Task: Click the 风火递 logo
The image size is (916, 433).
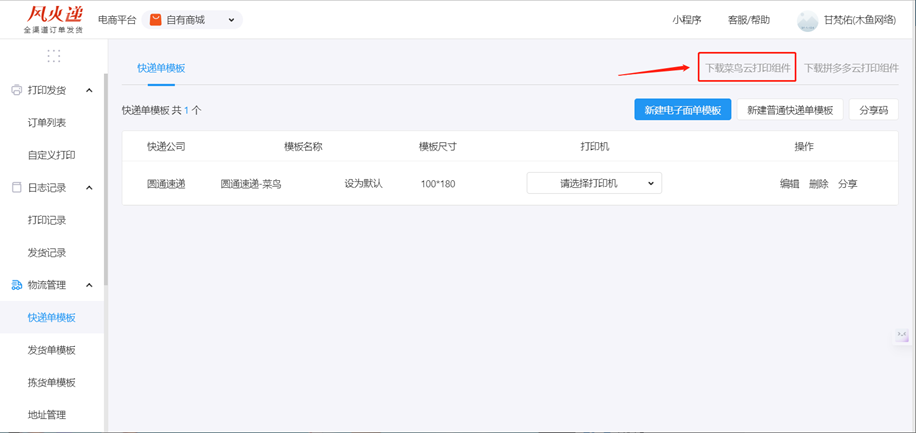Action: (x=54, y=20)
